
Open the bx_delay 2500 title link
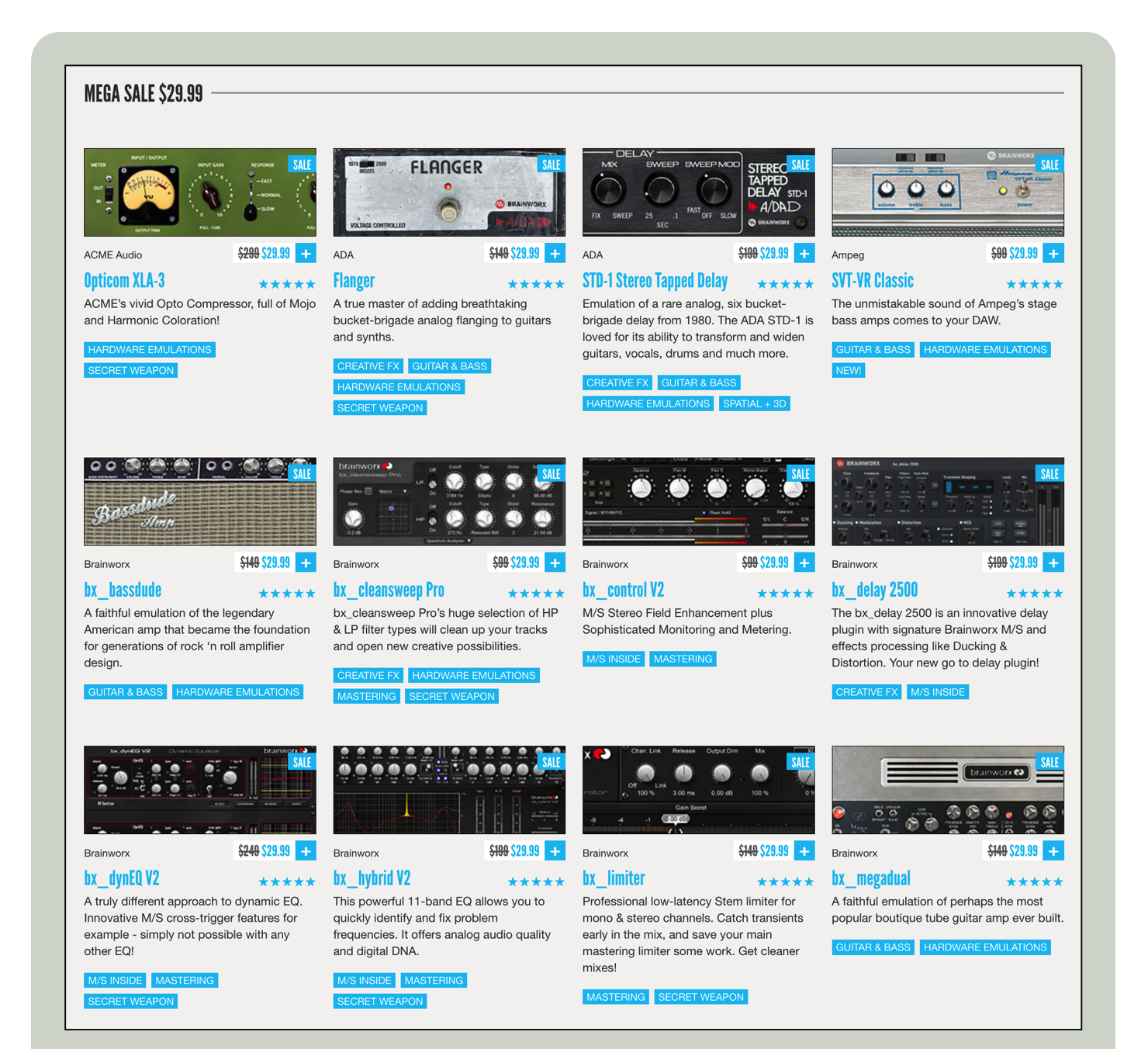(874, 590)
